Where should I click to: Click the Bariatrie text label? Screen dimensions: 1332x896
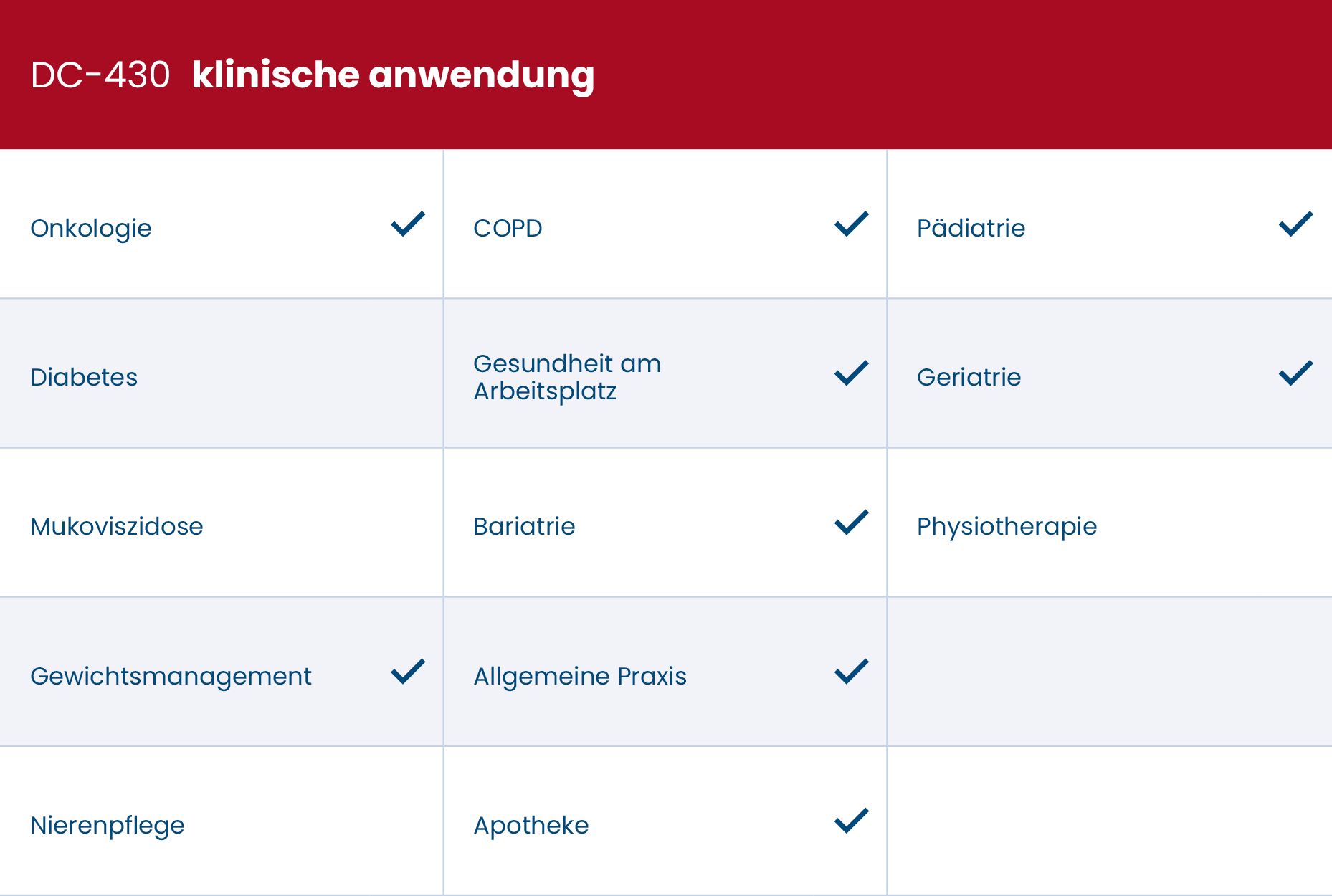tap(524, 526)
